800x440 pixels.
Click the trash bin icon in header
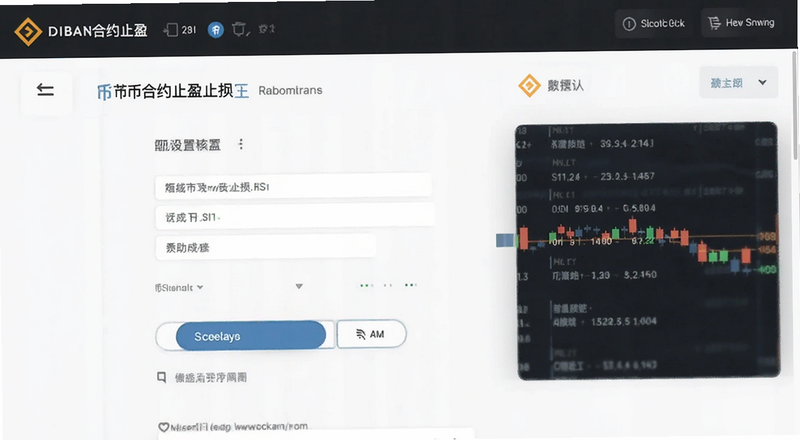[239, 30]
